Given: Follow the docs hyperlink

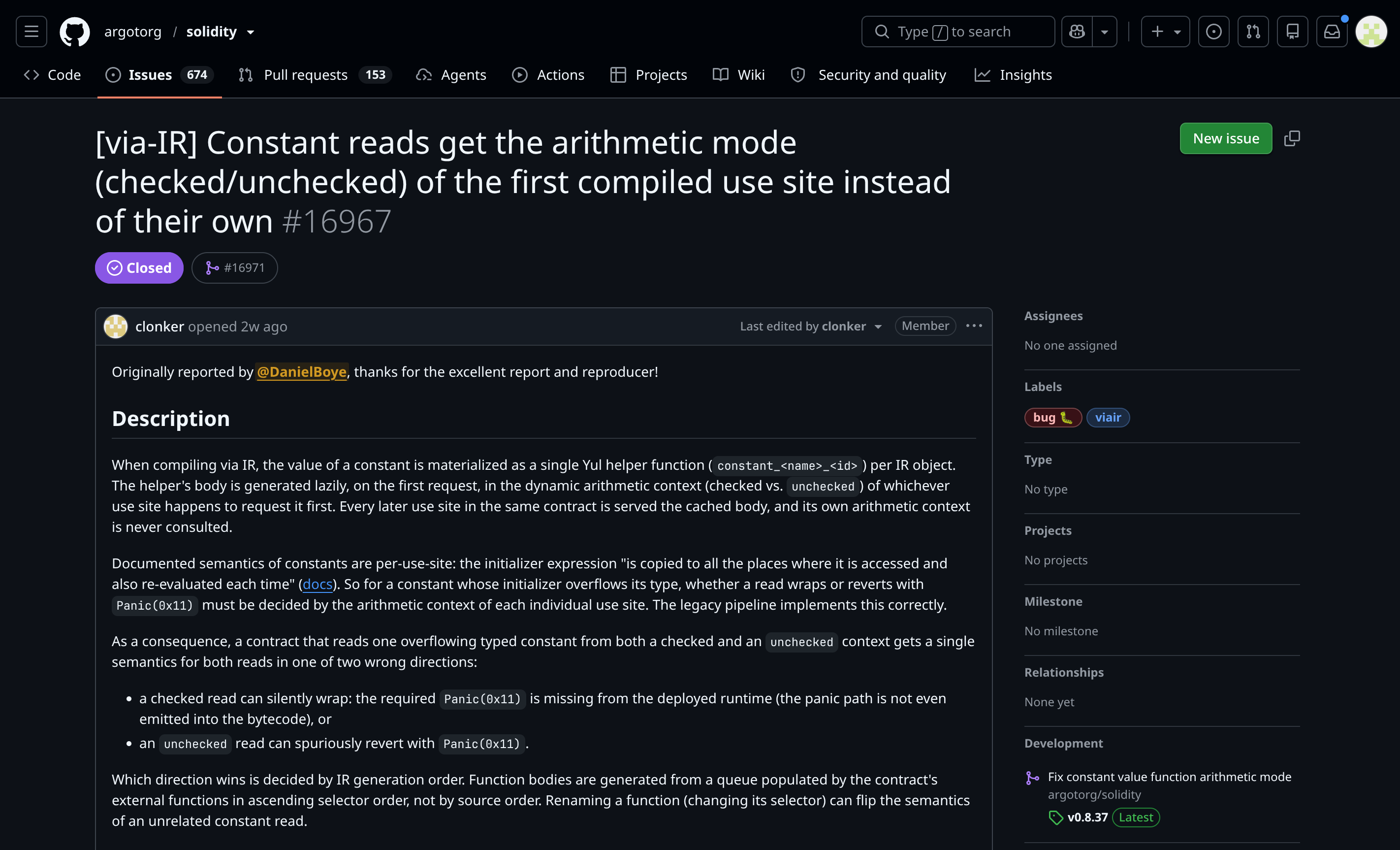Looking at the screenshot, I should coord(317,584).
